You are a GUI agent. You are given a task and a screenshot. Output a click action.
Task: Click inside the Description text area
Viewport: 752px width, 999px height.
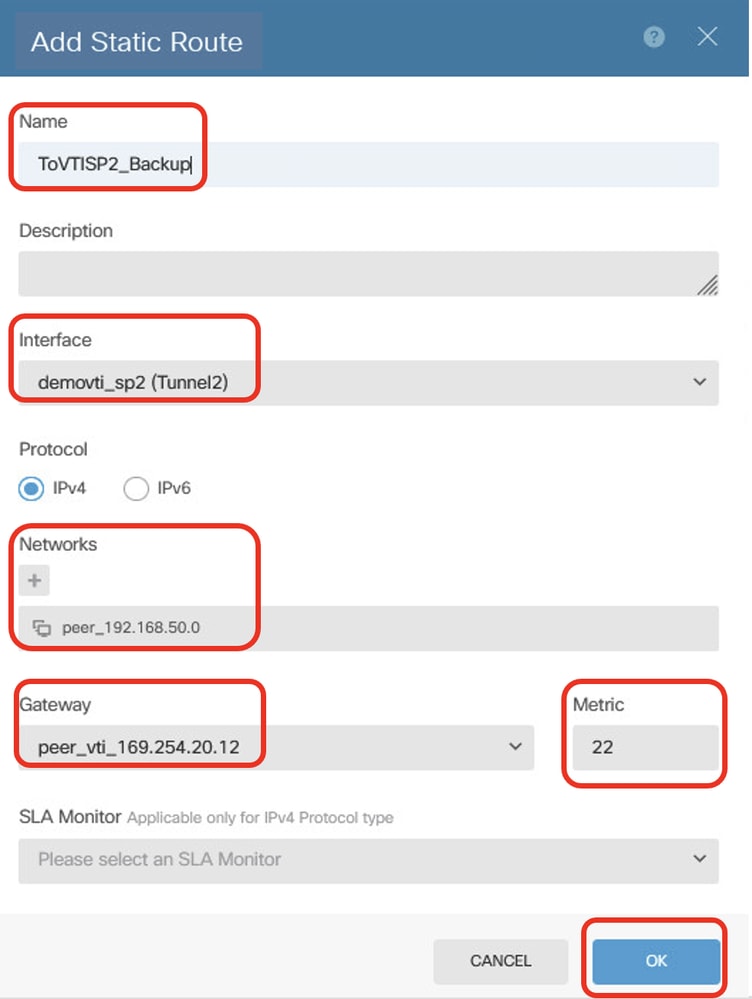pos(368,274)
